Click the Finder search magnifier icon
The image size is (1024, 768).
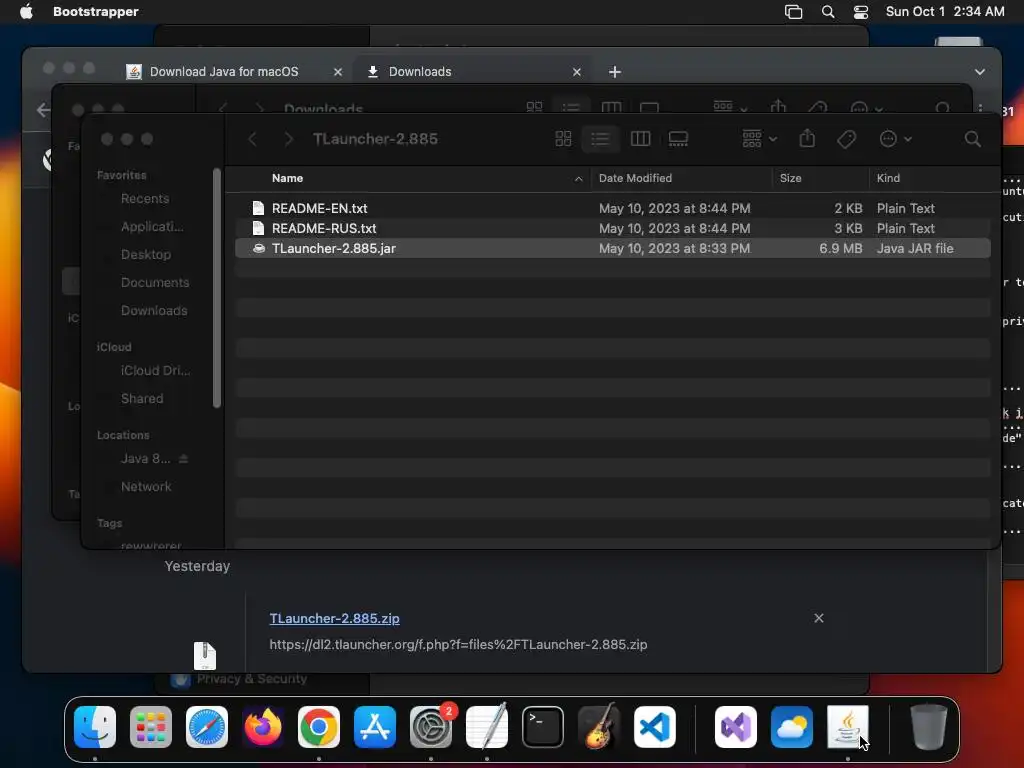(x=972, y=138)
